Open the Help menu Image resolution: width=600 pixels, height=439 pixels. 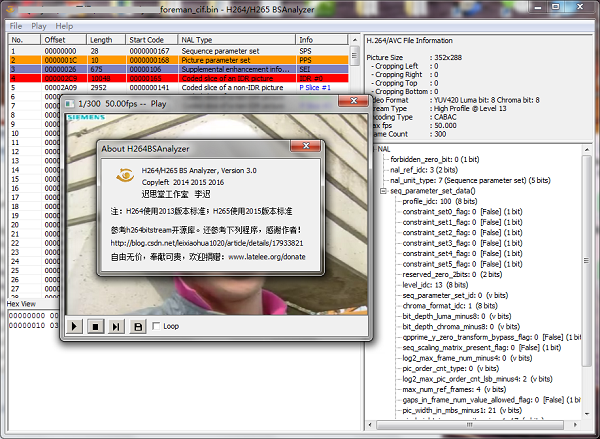[x=64, y=26]
